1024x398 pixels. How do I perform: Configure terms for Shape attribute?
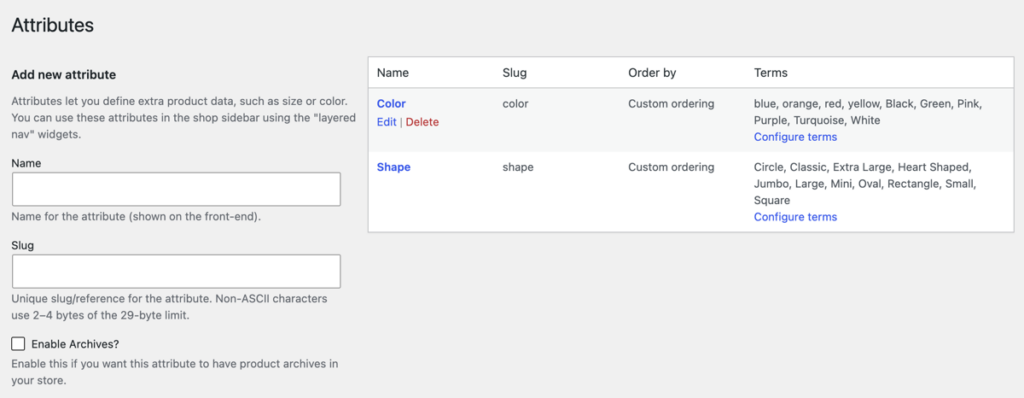click(x=795, y=217)
